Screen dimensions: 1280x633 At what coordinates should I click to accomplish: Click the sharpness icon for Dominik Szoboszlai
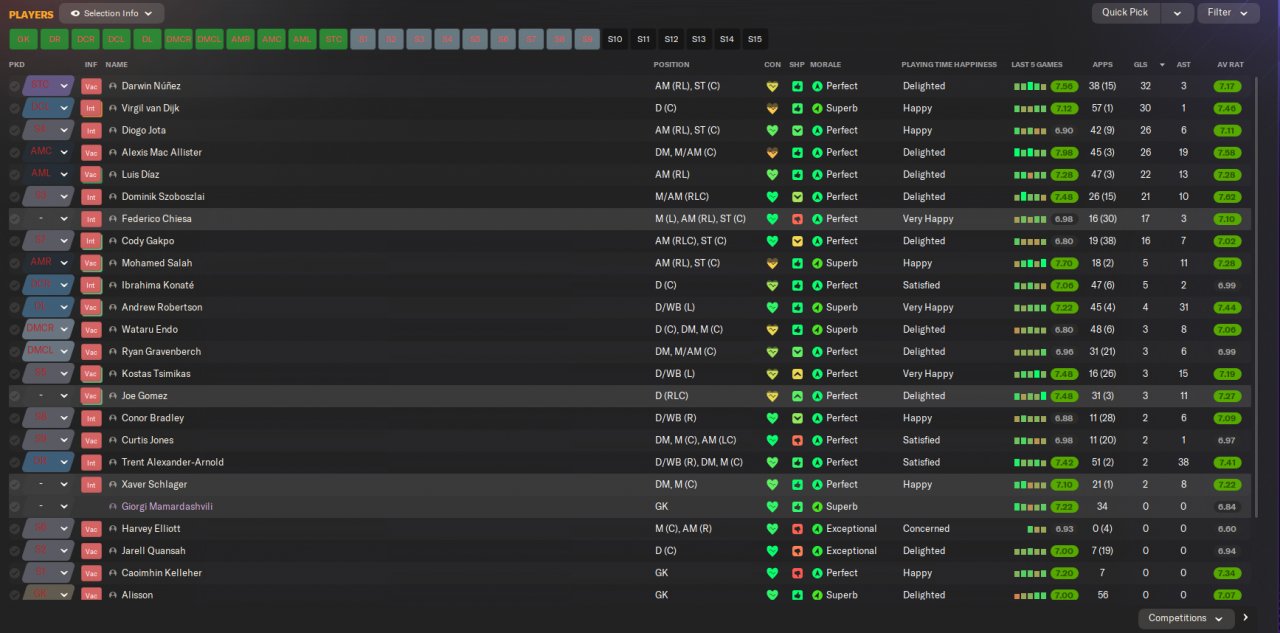[797, 197]
